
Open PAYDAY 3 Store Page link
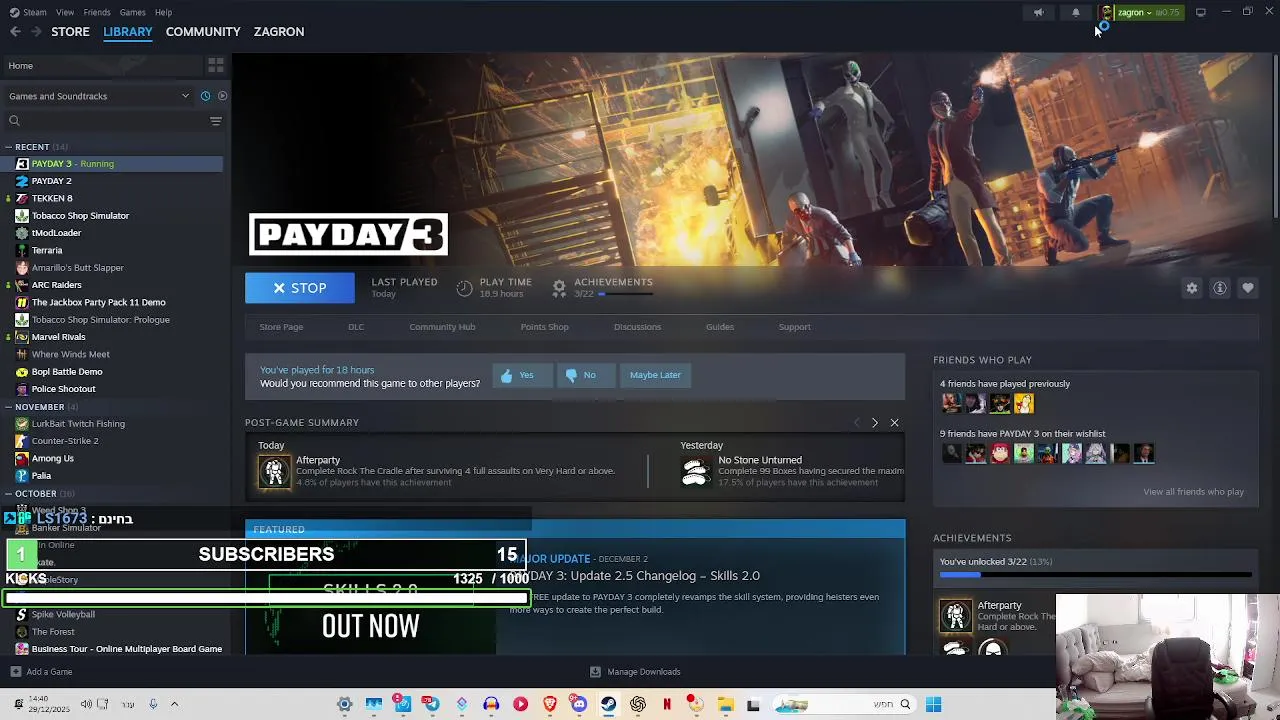pyautogui.click(x=281, y=327)
